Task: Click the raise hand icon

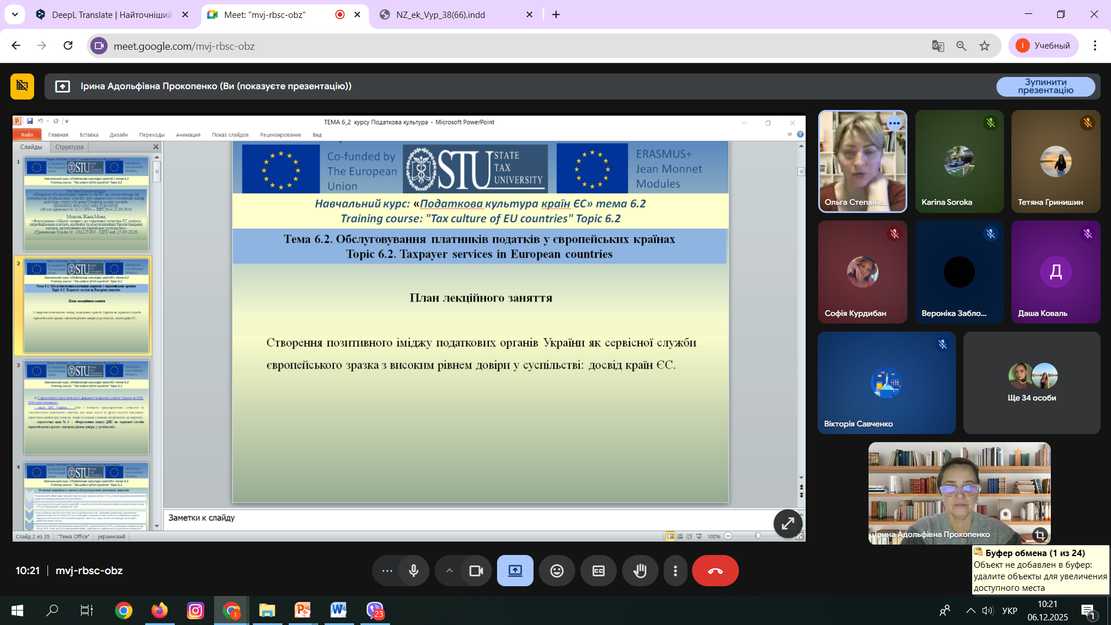Action: [x=640, y=570]
